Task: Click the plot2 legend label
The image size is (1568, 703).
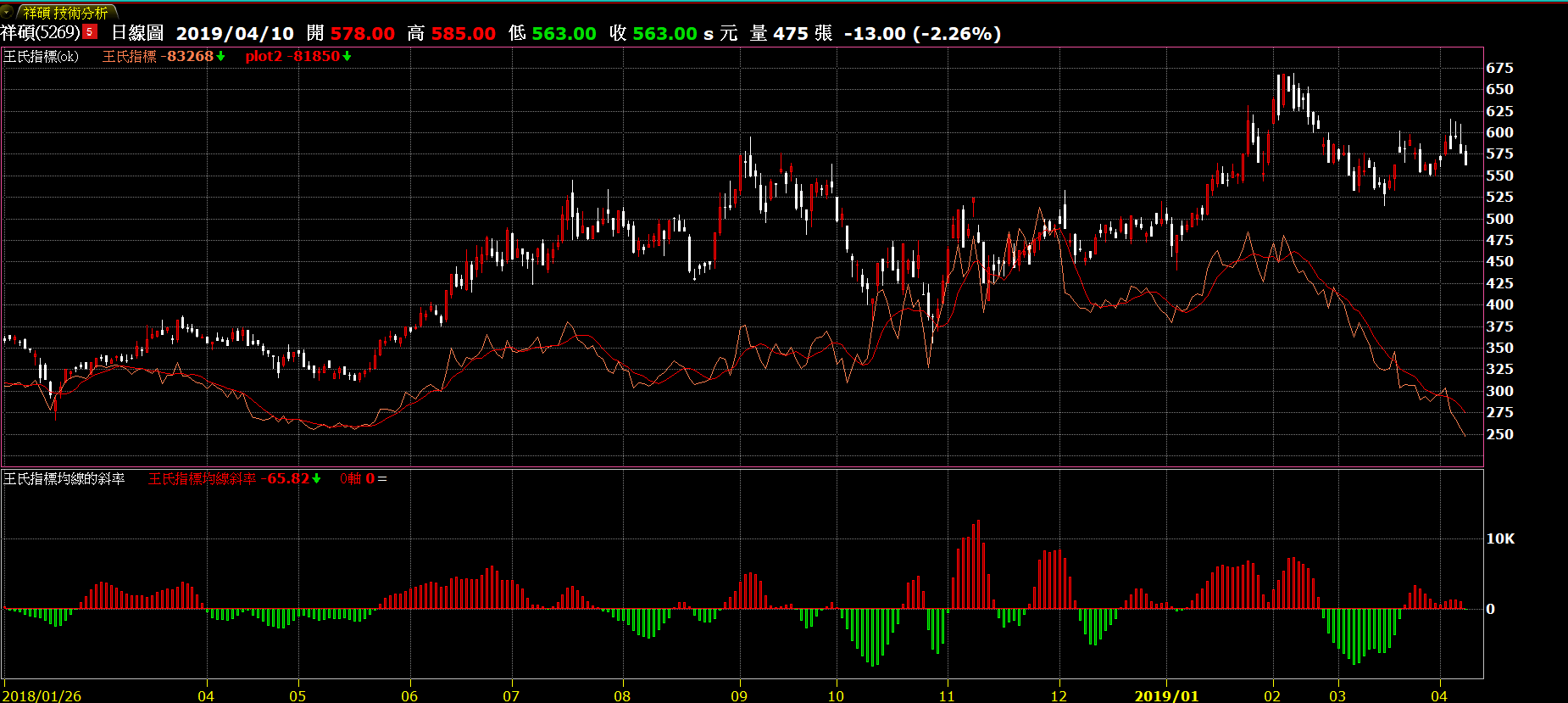Action: (x=264, y=56)
